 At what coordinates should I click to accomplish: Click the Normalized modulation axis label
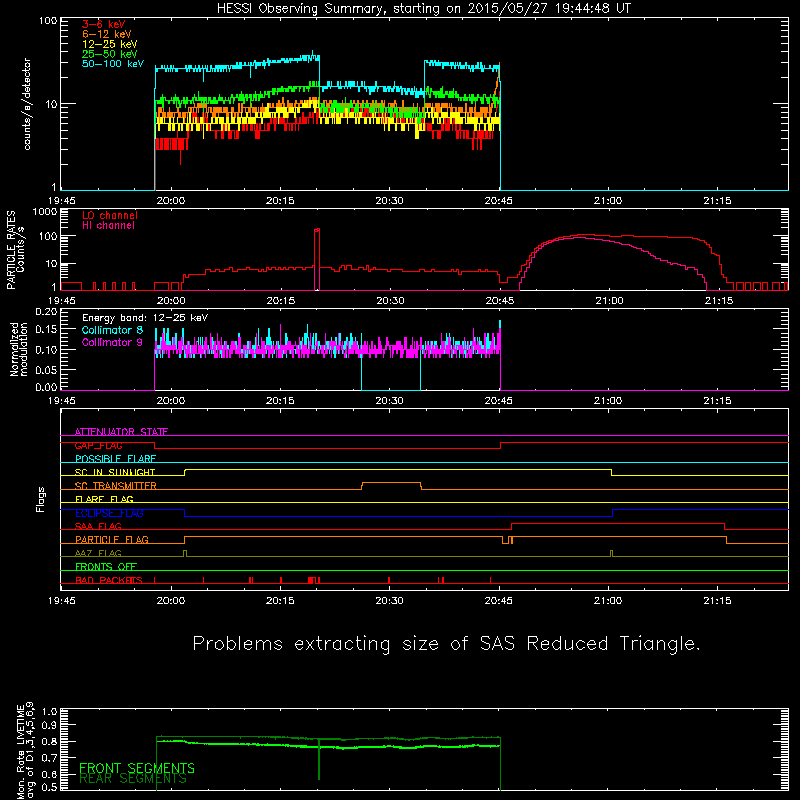pyautogui.click(x=19, y=349)
